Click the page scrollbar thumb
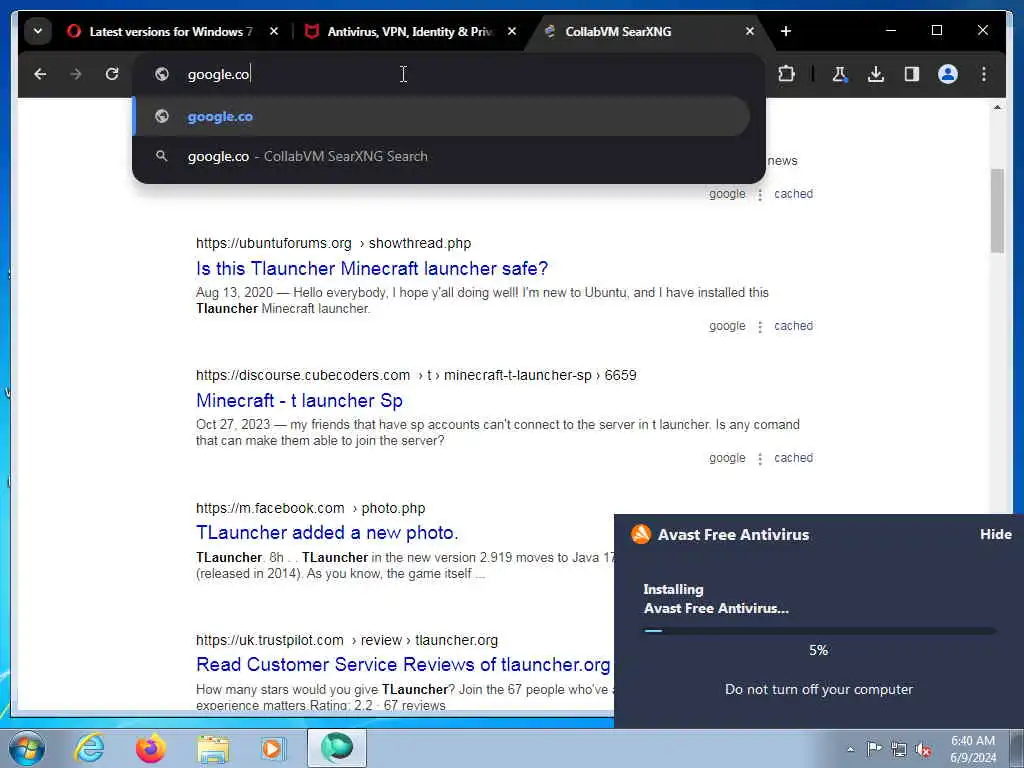This screenshot has height=768, width=1024. [997, 210]
